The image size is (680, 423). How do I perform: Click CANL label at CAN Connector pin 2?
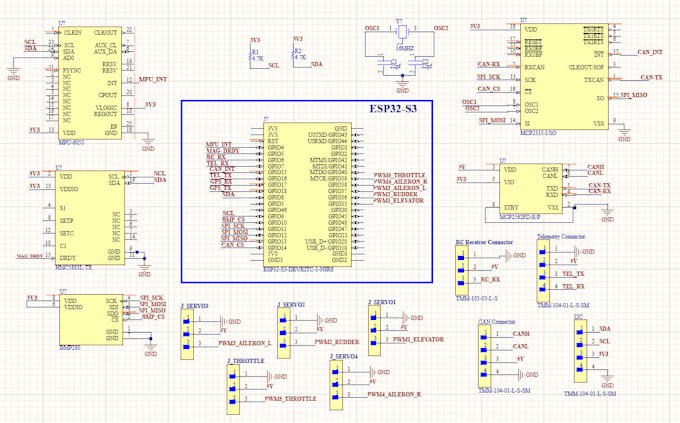click(520, 346)
